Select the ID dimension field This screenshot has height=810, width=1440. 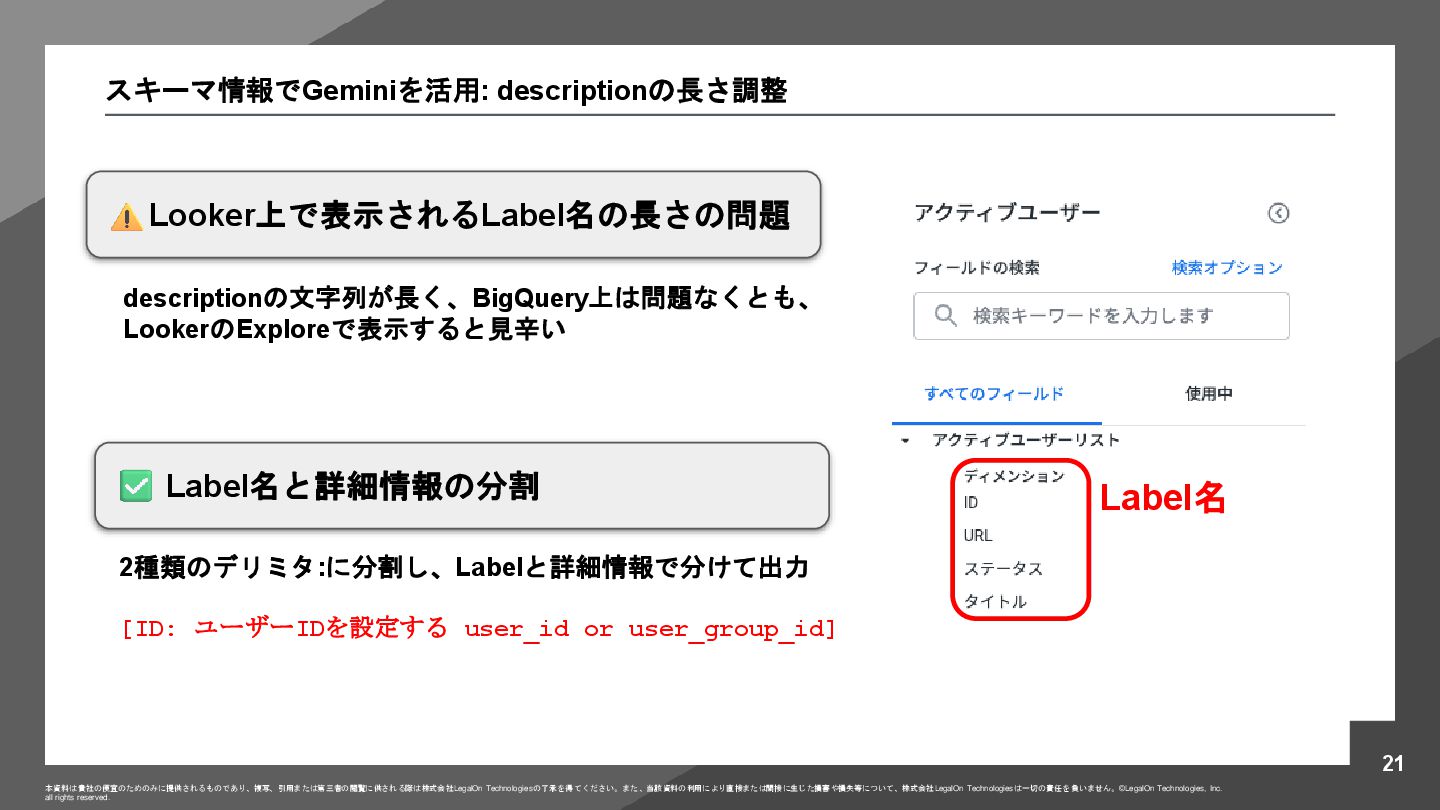click(971, 503)
